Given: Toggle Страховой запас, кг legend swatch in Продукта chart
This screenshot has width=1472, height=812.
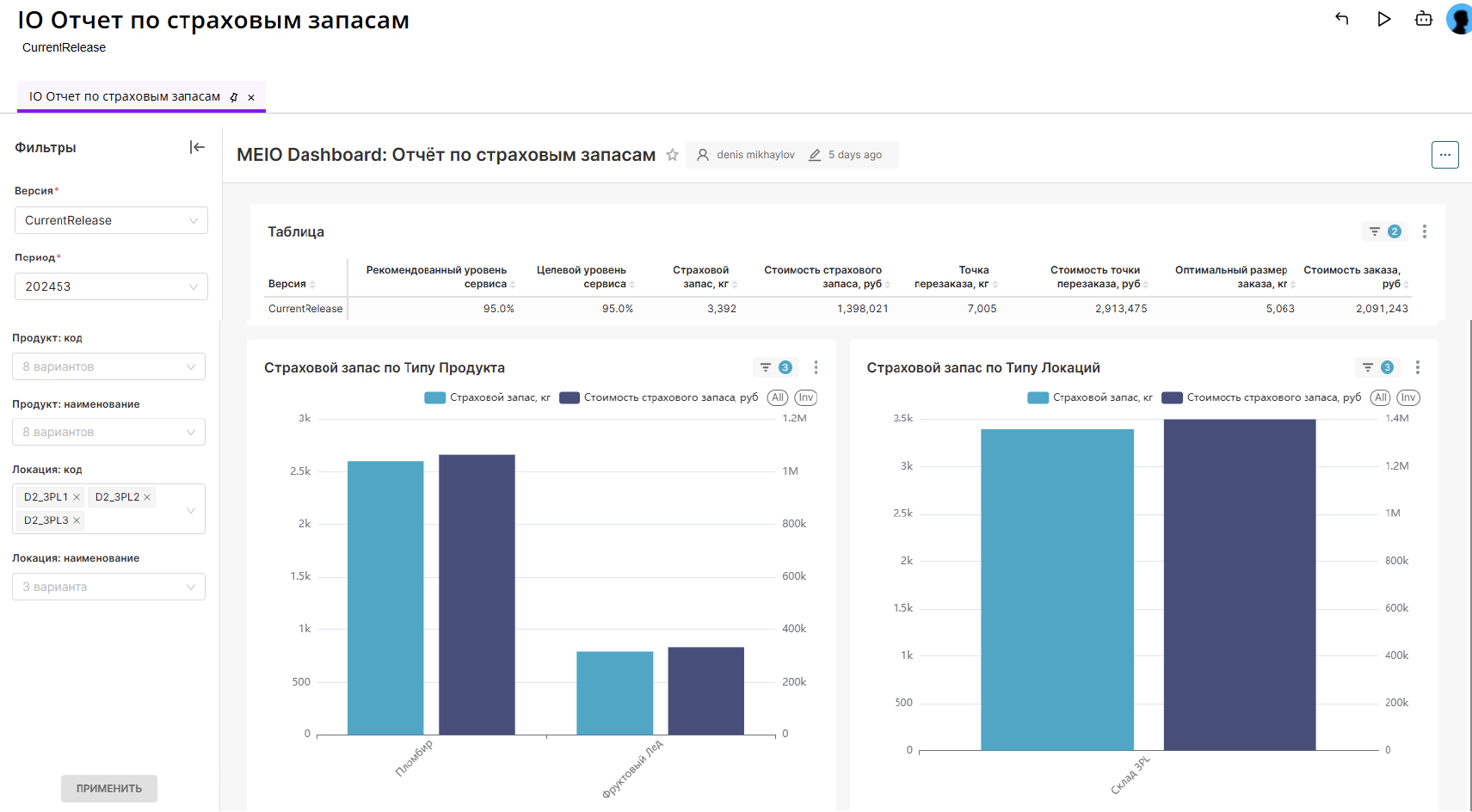Looking at the screenshot, I should 435,397.
